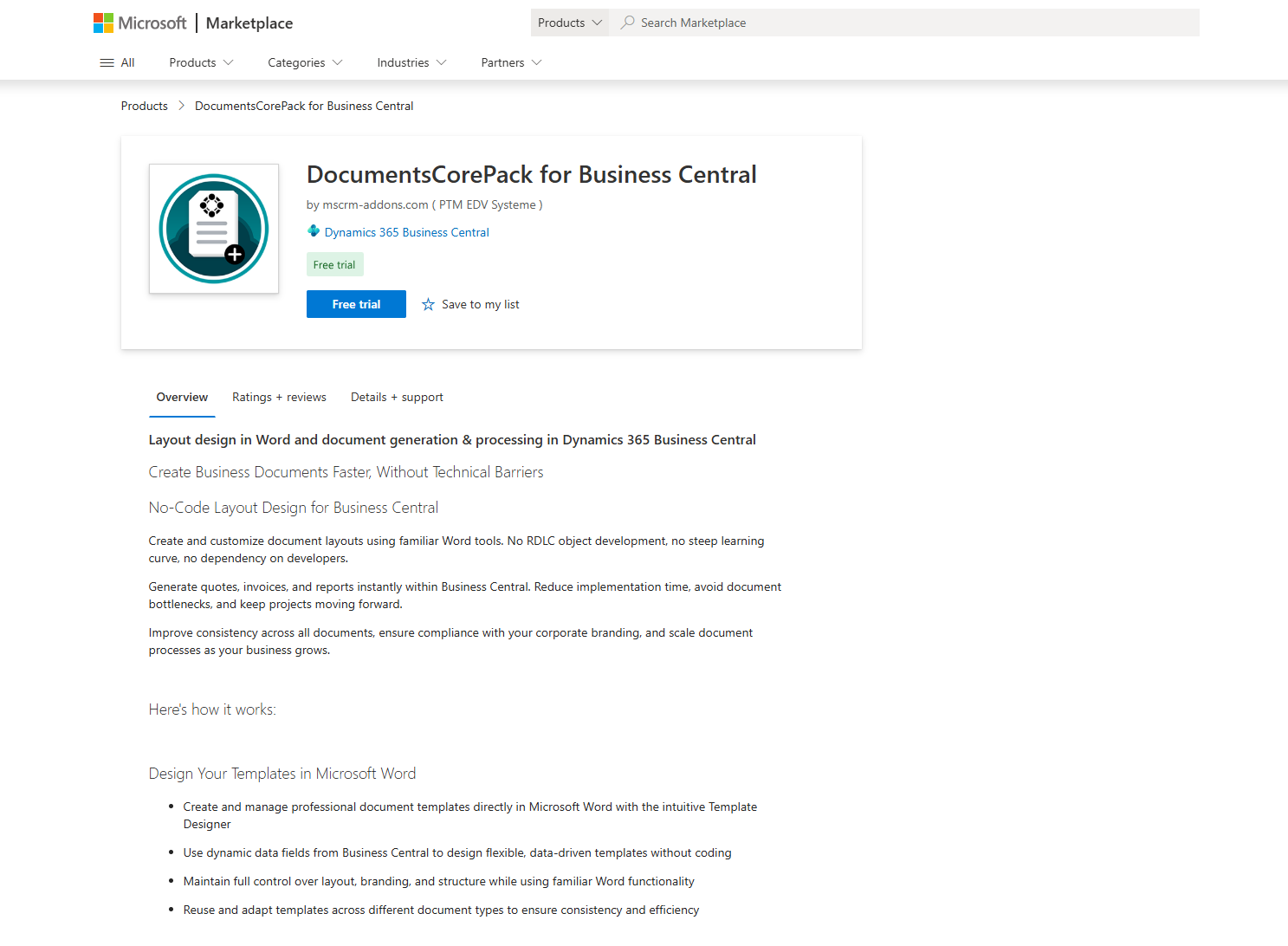1288x946 pixels.
Task: Expand the Partners navigation menu
Action: [511, 62]
